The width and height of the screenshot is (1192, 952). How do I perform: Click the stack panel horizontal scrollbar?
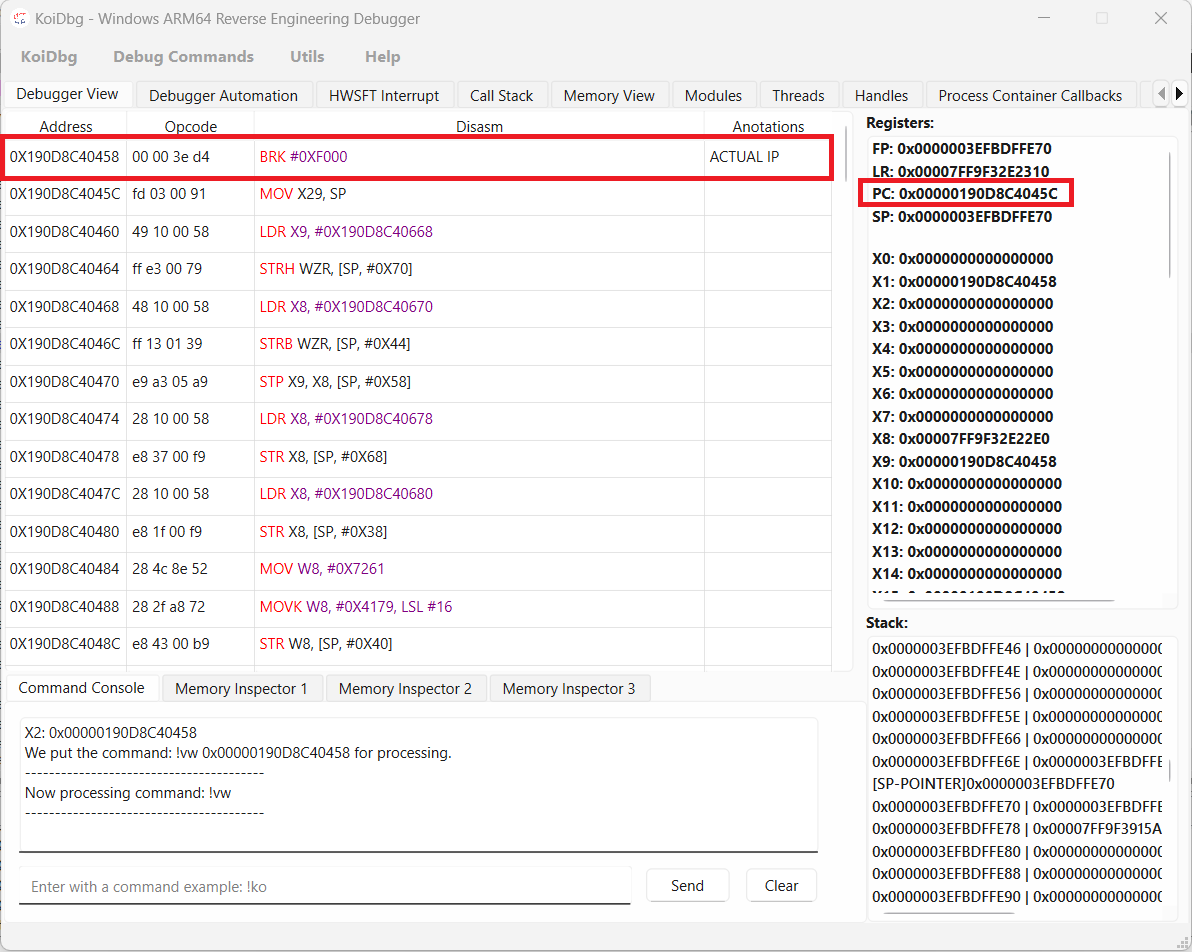click(x=949, y=913)
